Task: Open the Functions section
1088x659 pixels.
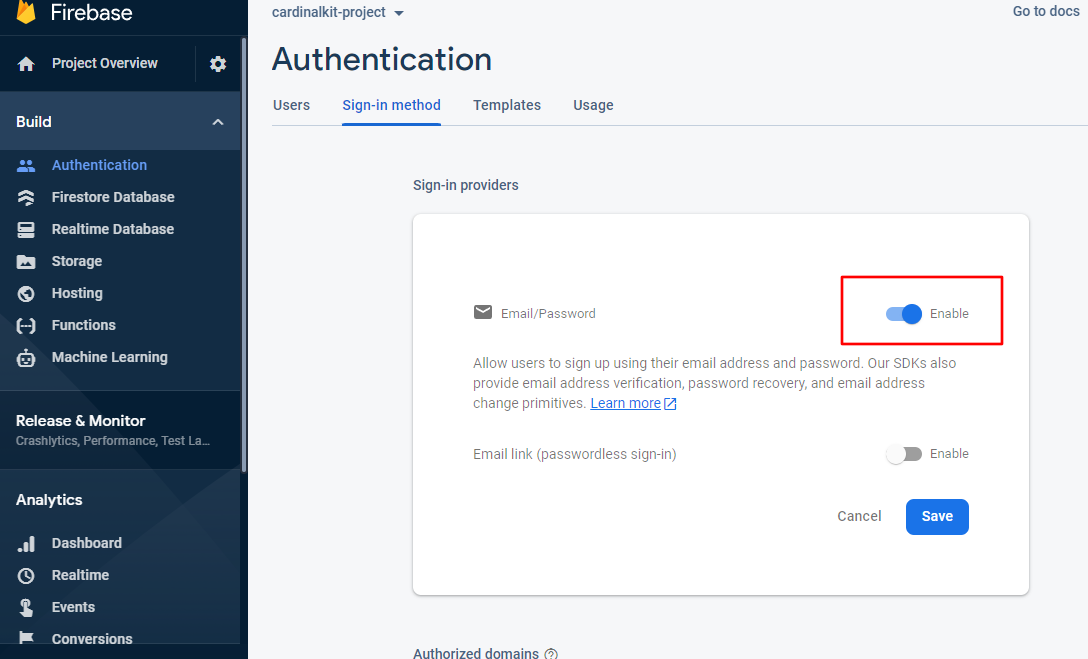Action: tap(84, 324)
